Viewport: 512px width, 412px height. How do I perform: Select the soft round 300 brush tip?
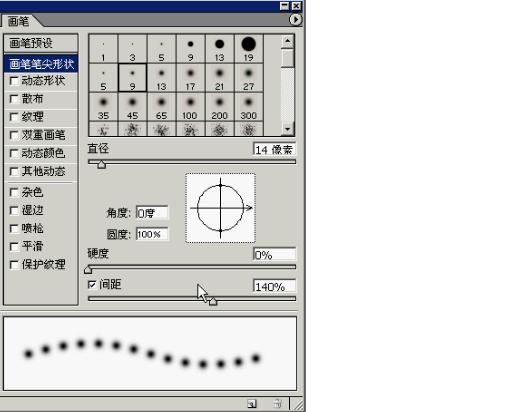pyautogui.click(x=249, y=107)
